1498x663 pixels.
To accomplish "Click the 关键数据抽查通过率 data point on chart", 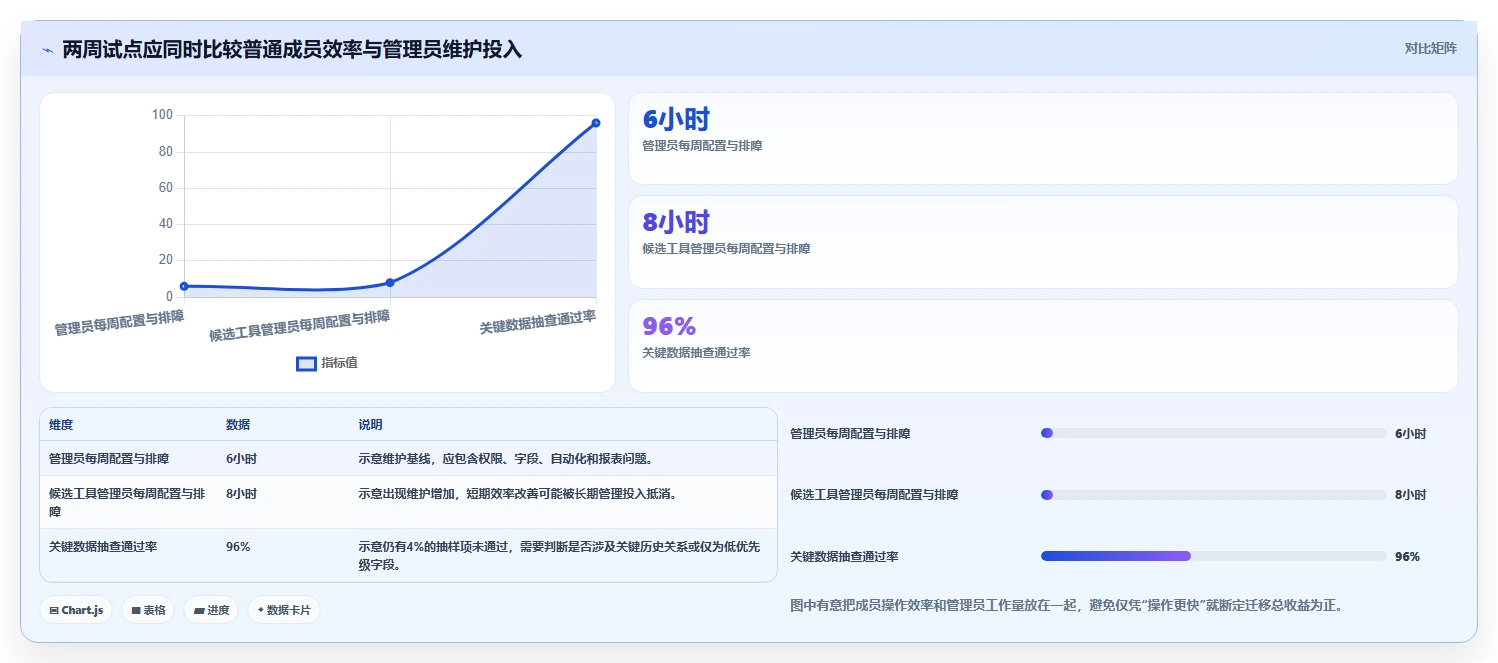I will (596, 123).
